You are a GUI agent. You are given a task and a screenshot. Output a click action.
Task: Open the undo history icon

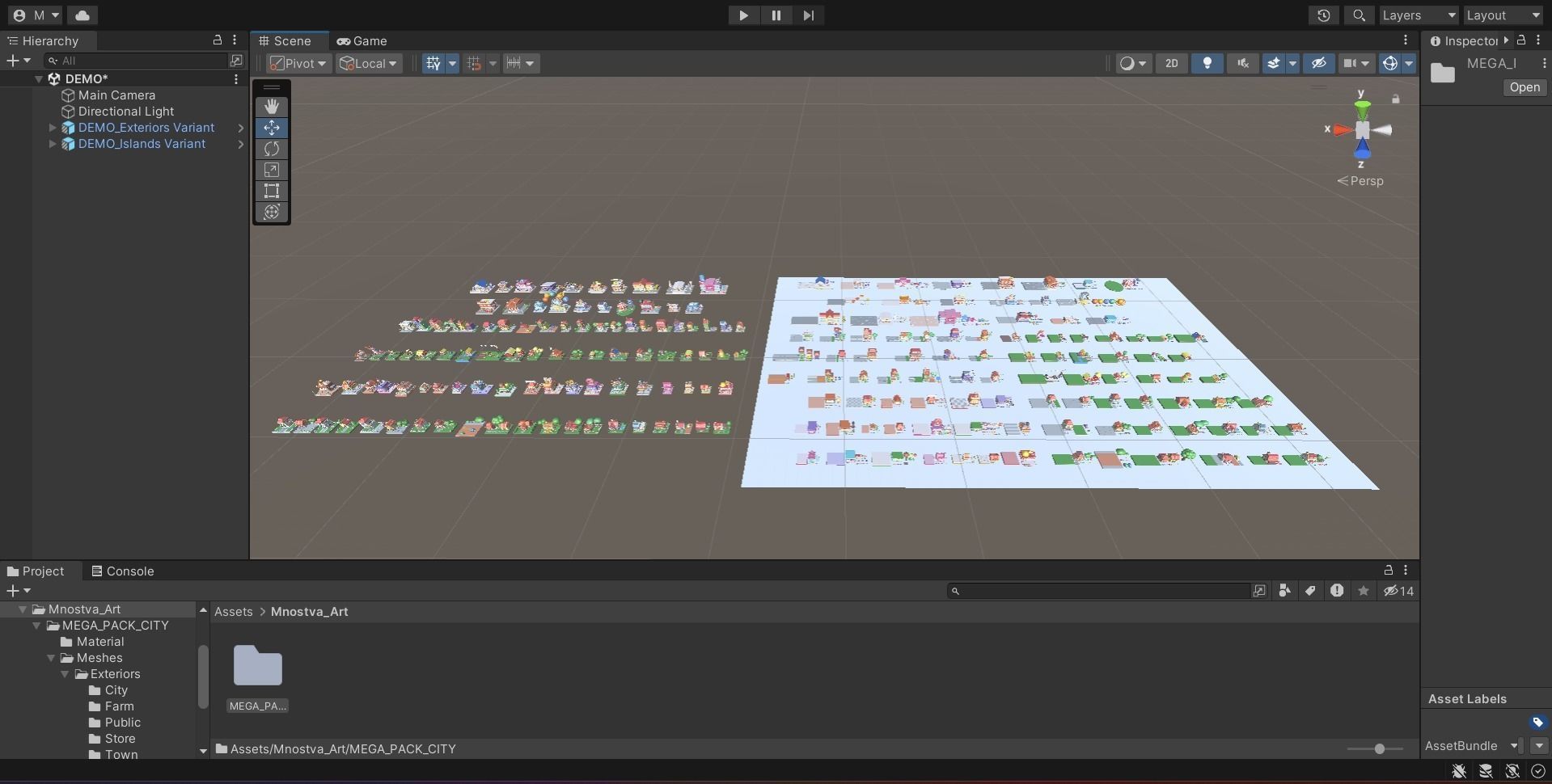tap(1324, 15)
